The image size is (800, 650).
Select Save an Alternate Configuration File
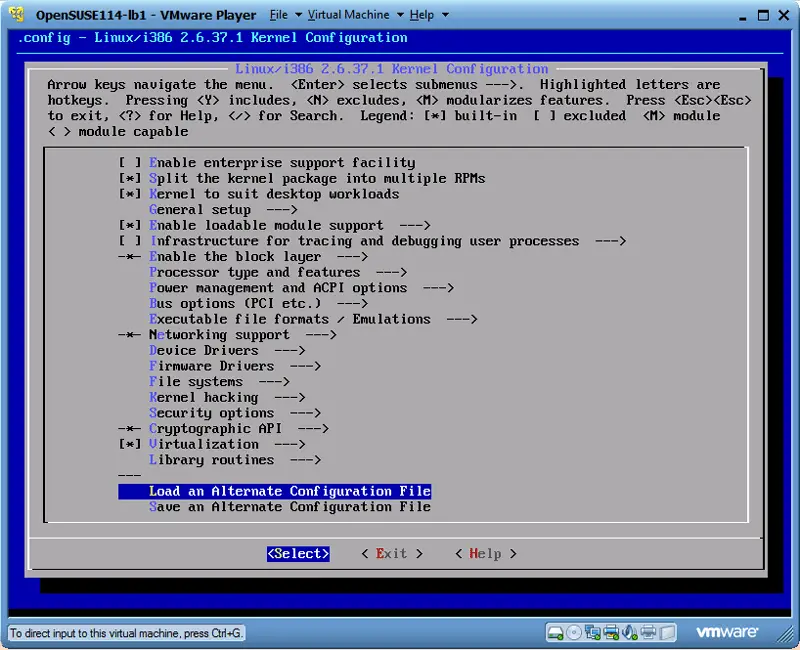pyautogui.click(x=290, y=507)
